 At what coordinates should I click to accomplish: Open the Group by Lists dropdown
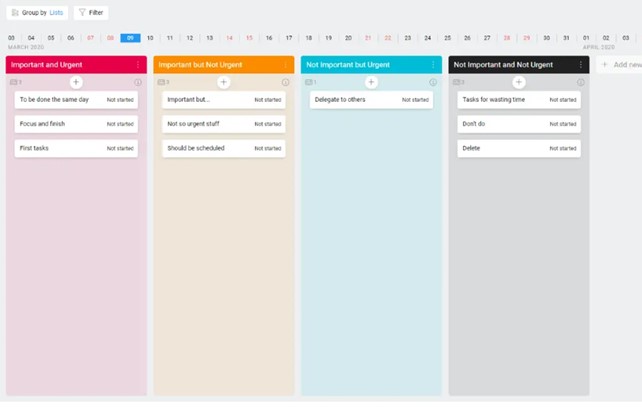(x=36, y=13)
